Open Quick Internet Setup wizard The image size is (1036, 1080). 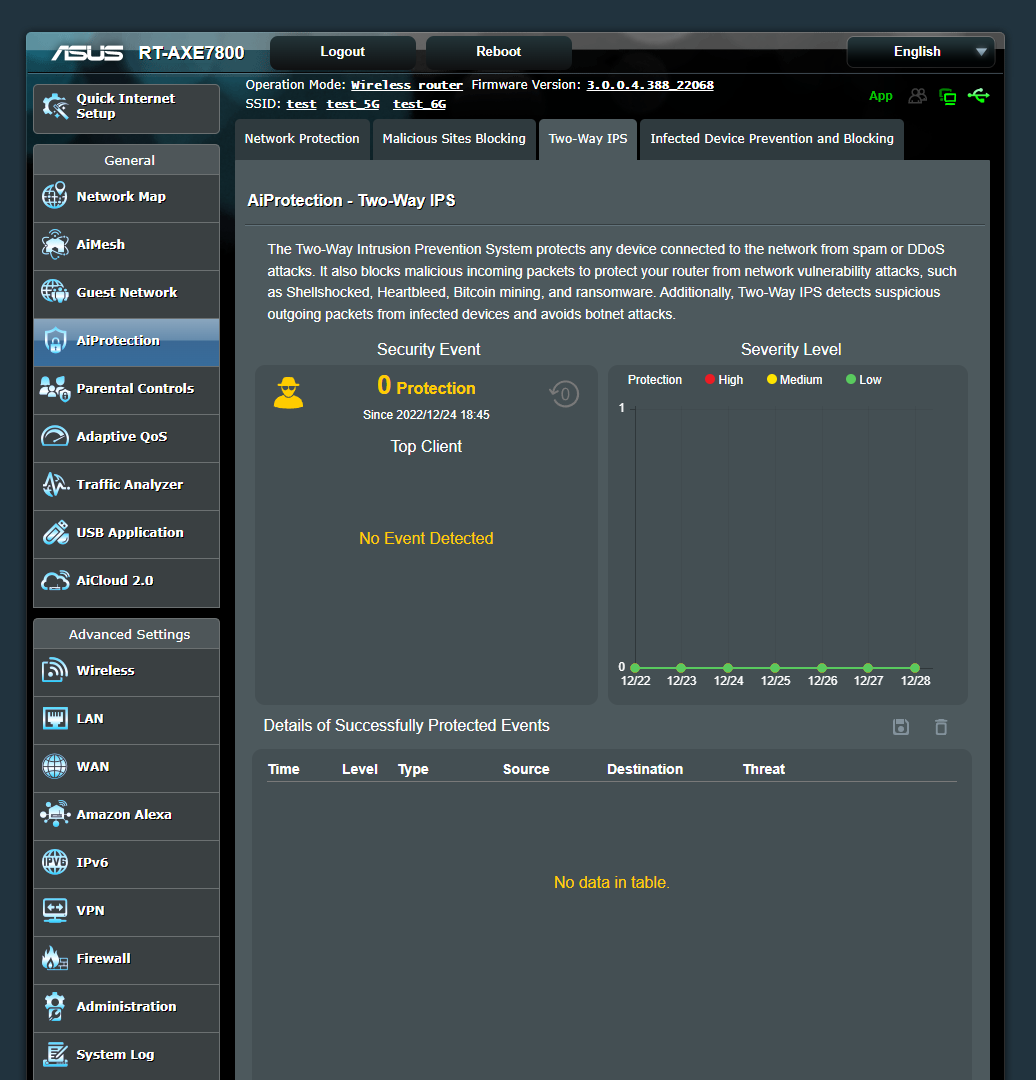(126, 108)
